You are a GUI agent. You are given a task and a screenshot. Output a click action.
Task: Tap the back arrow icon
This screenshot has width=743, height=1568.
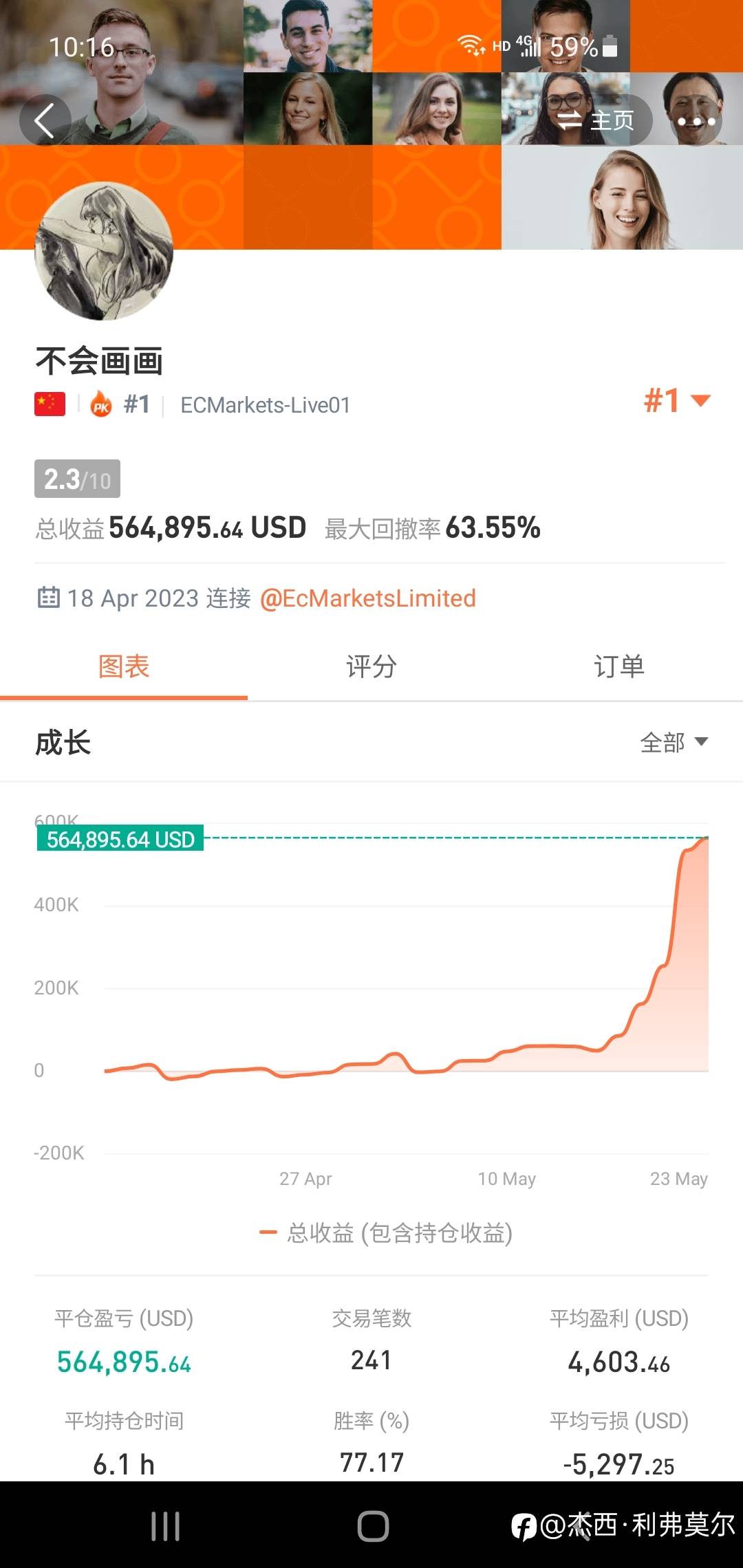45,120
